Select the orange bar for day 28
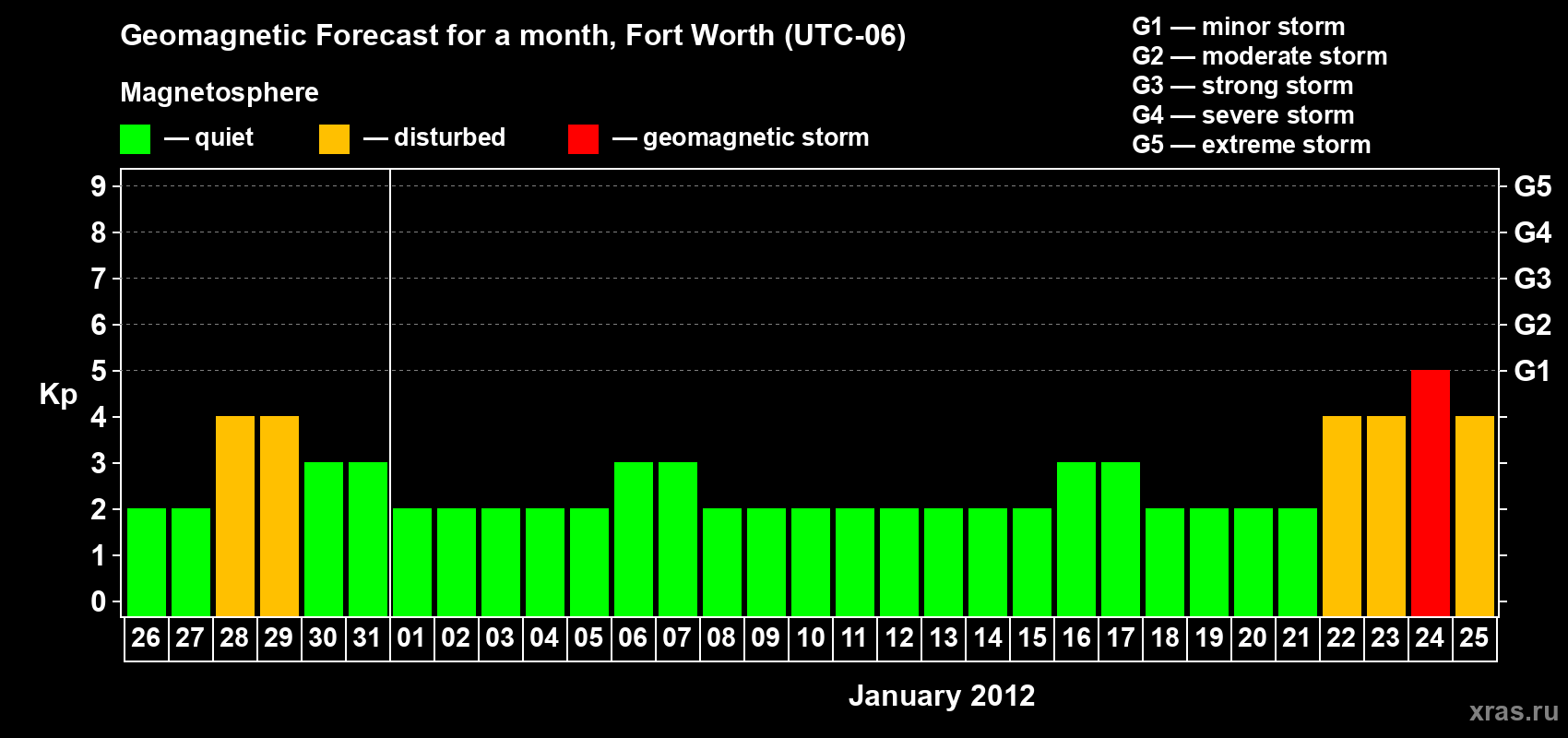The image size is (1568, 738). point(235,517)
